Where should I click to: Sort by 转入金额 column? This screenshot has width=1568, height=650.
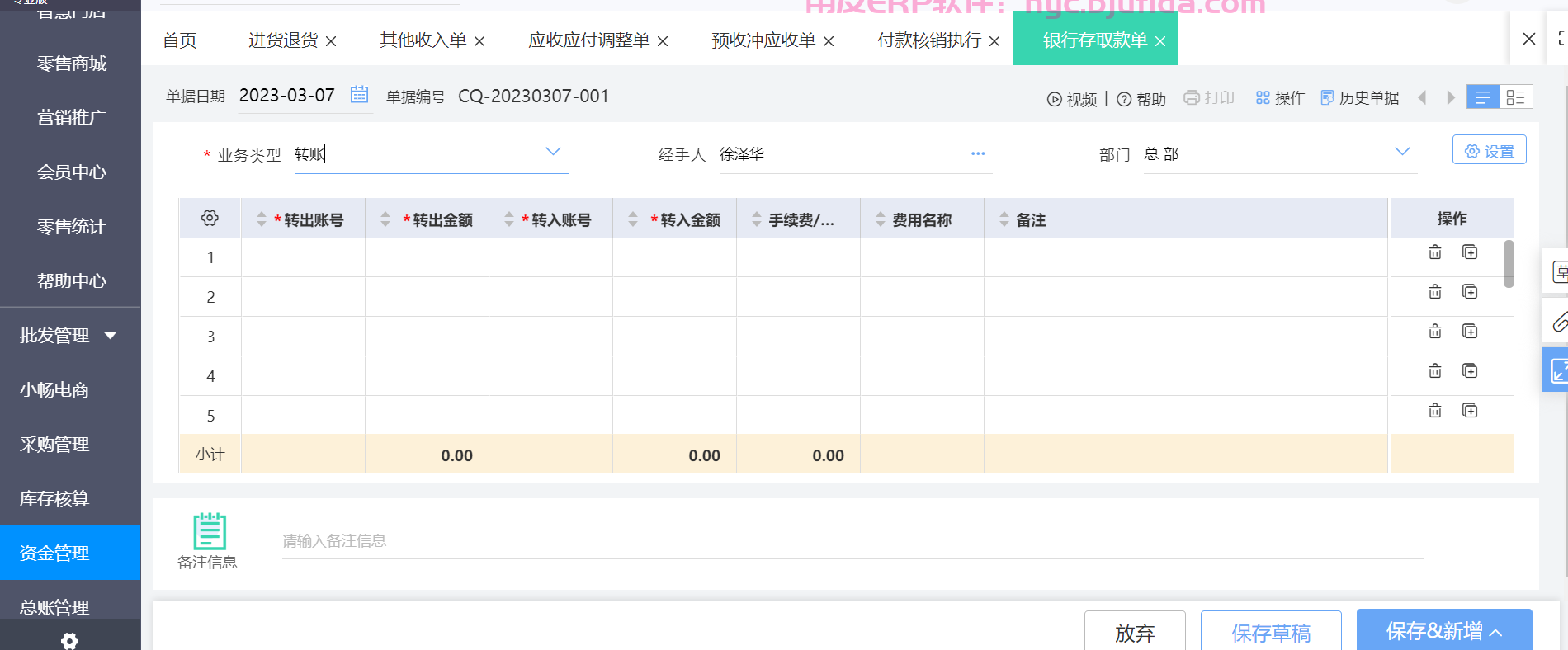[632, 219]
